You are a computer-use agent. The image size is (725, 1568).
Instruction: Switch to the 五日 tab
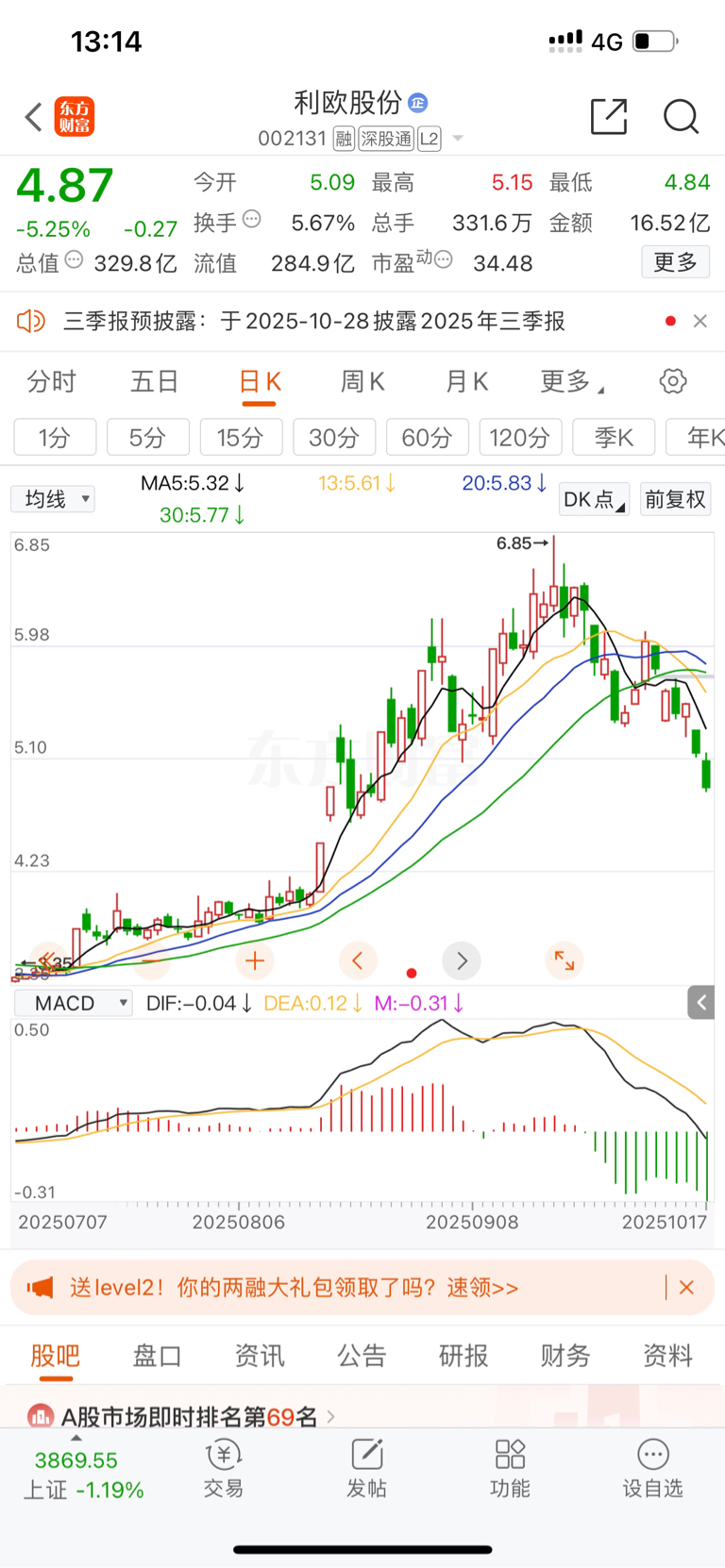(154, 381)
